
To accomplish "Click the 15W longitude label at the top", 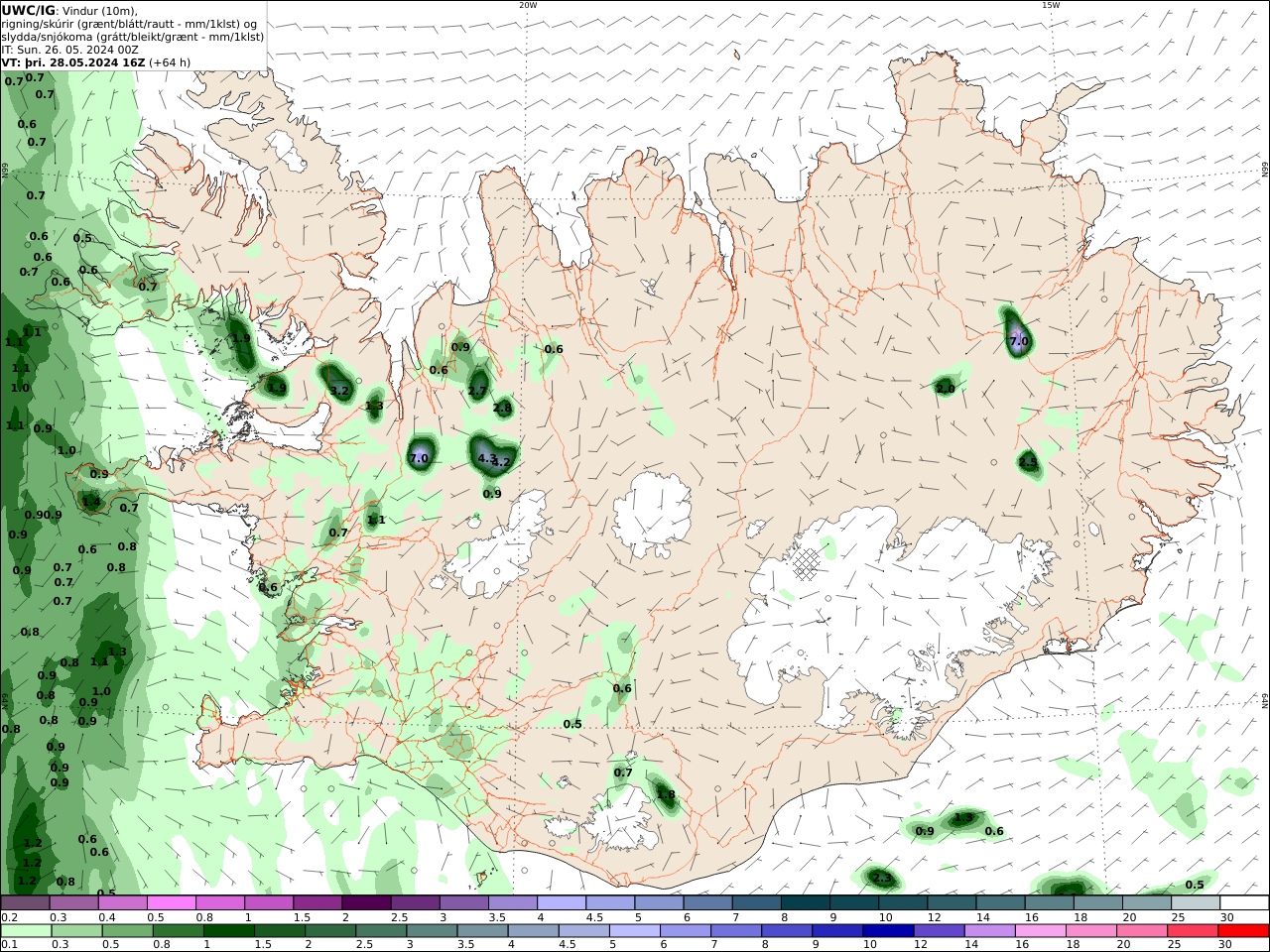I will tap(1051, 5).
